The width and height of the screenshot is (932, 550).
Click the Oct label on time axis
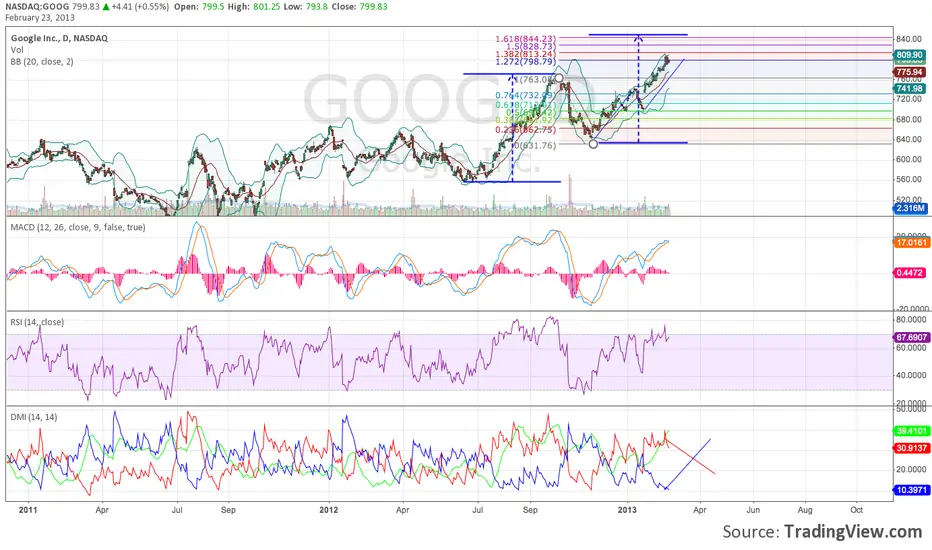pyautogui.click(x=857, y=510)
